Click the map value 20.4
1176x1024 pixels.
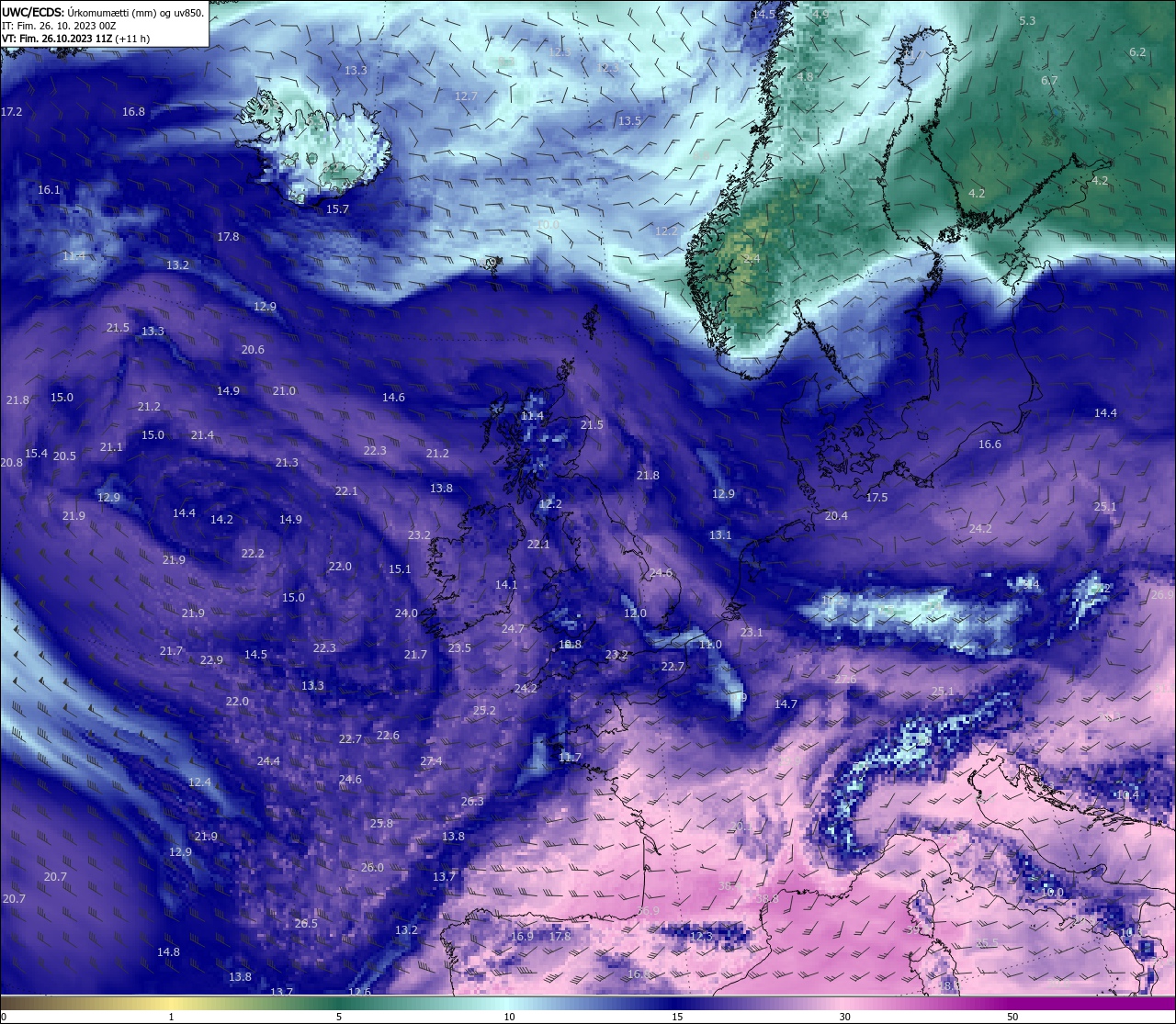pos(836,515)
